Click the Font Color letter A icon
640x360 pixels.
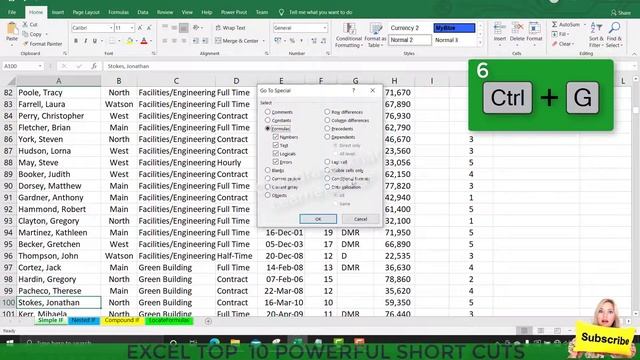click(x=144, y=41)
